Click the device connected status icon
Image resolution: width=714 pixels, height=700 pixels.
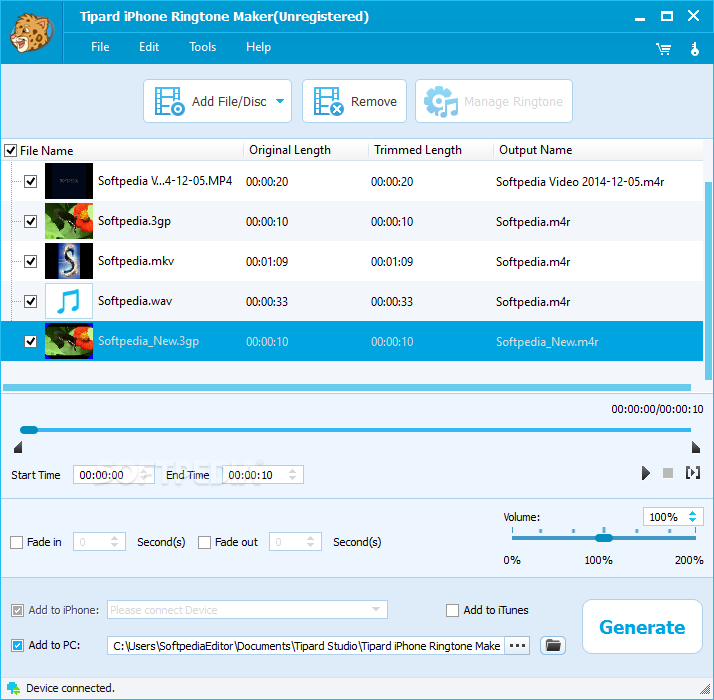13,688
